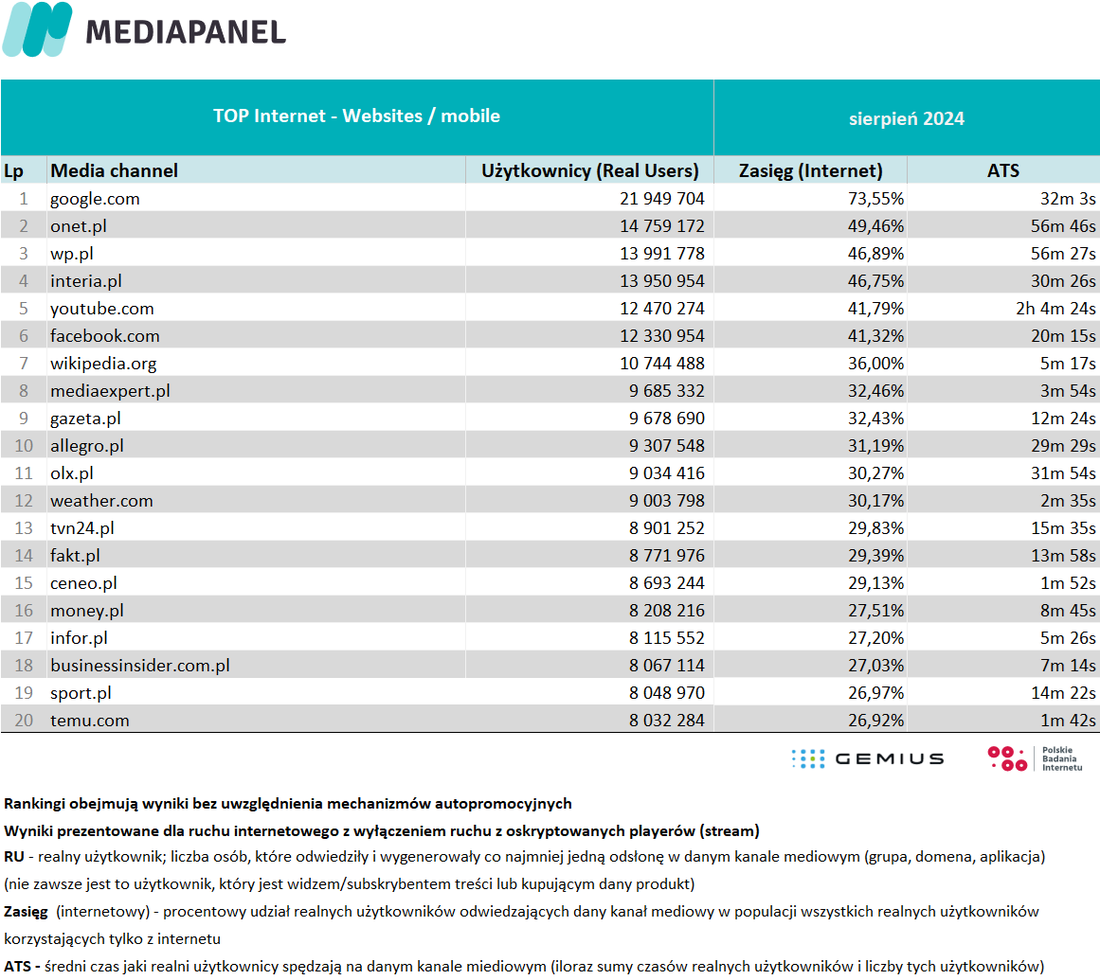Click the TOP Internet - Websites / mobile title

pyautogui.click(x=356, y=116)
